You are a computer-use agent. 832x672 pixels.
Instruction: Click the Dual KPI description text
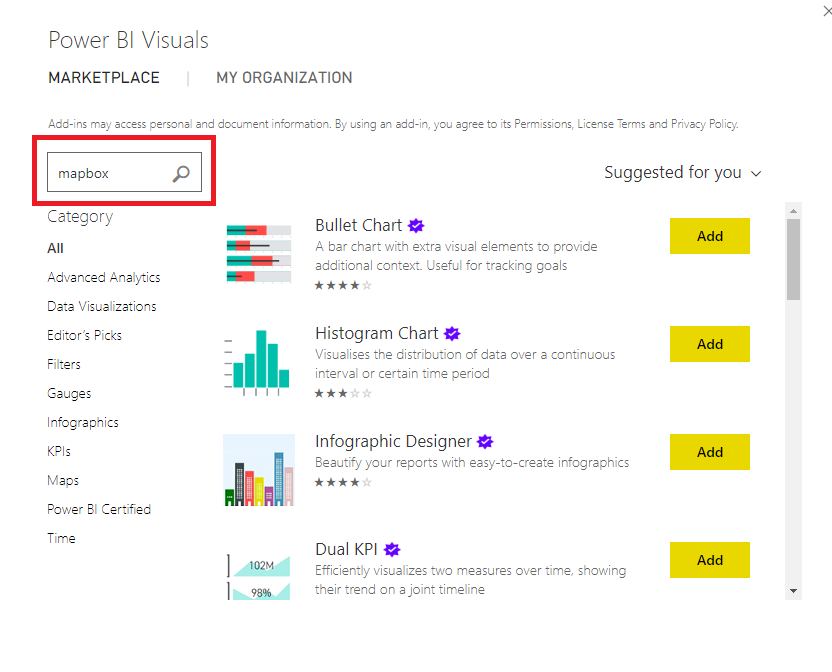[x=470, y=580]
